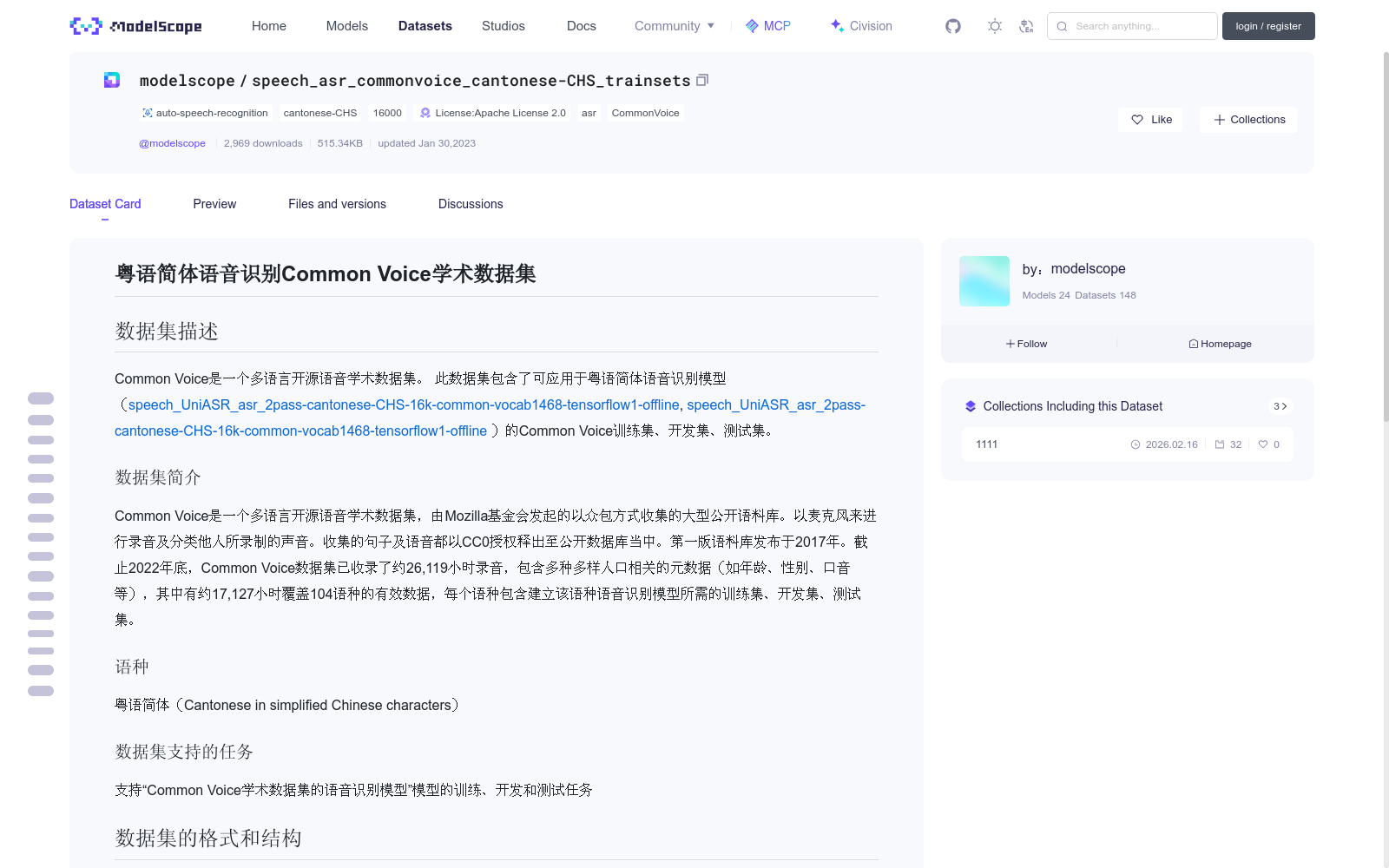The width and height of the screenshot is (1389, 868).
Task: Click the dataset avatar icon next to the title
Action: tap(112, 80)
